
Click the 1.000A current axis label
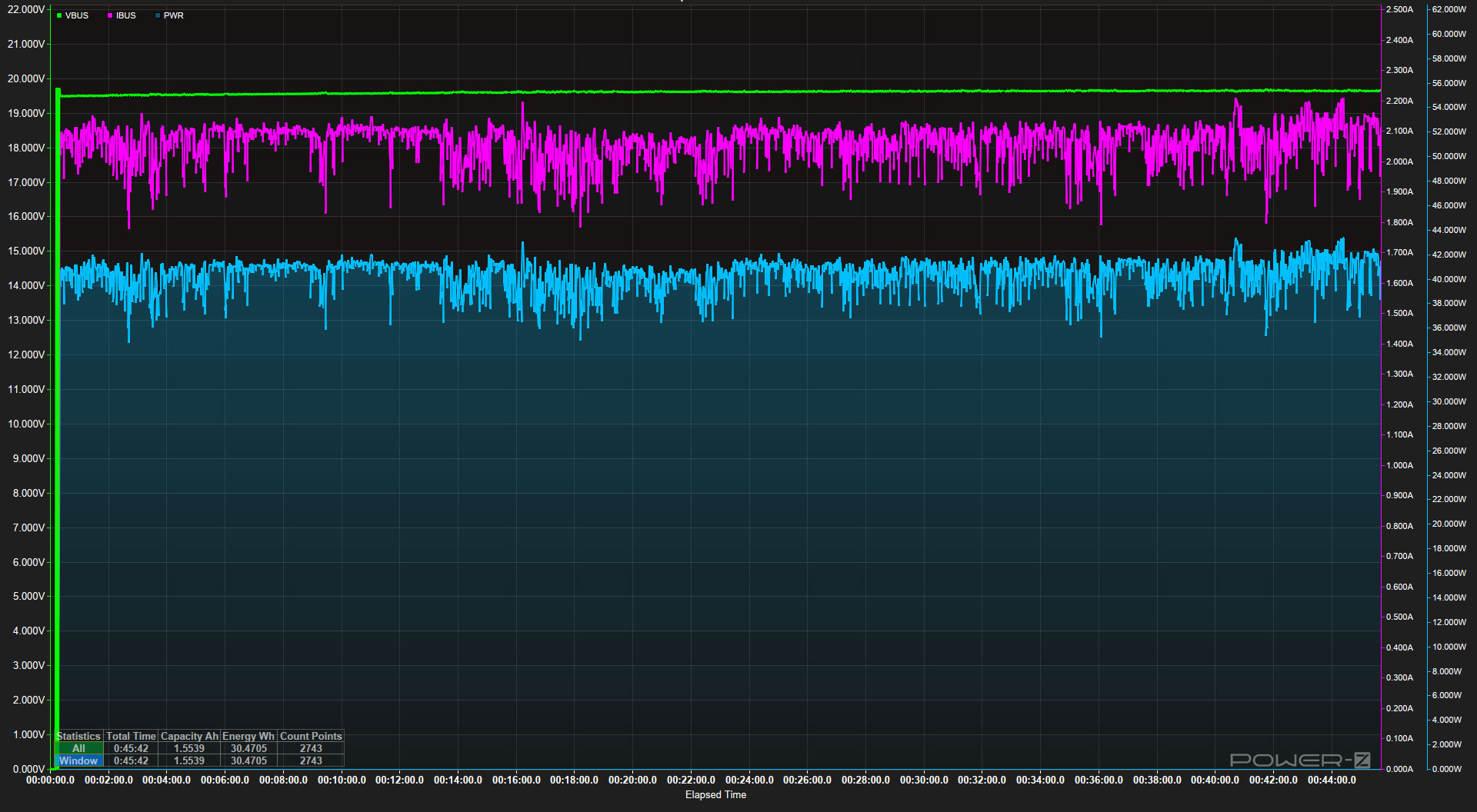click(x=1399, y=465)
